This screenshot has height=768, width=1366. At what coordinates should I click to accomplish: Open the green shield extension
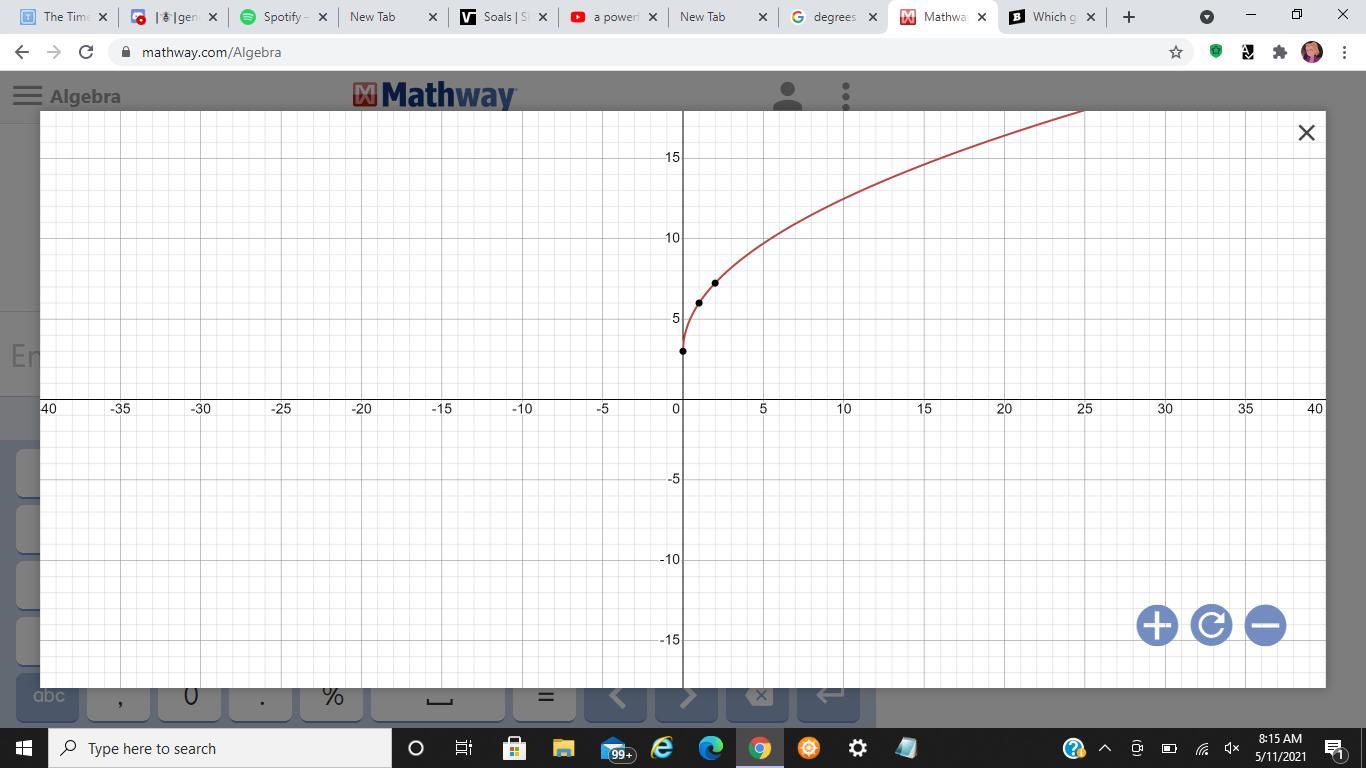[1216, 52]
